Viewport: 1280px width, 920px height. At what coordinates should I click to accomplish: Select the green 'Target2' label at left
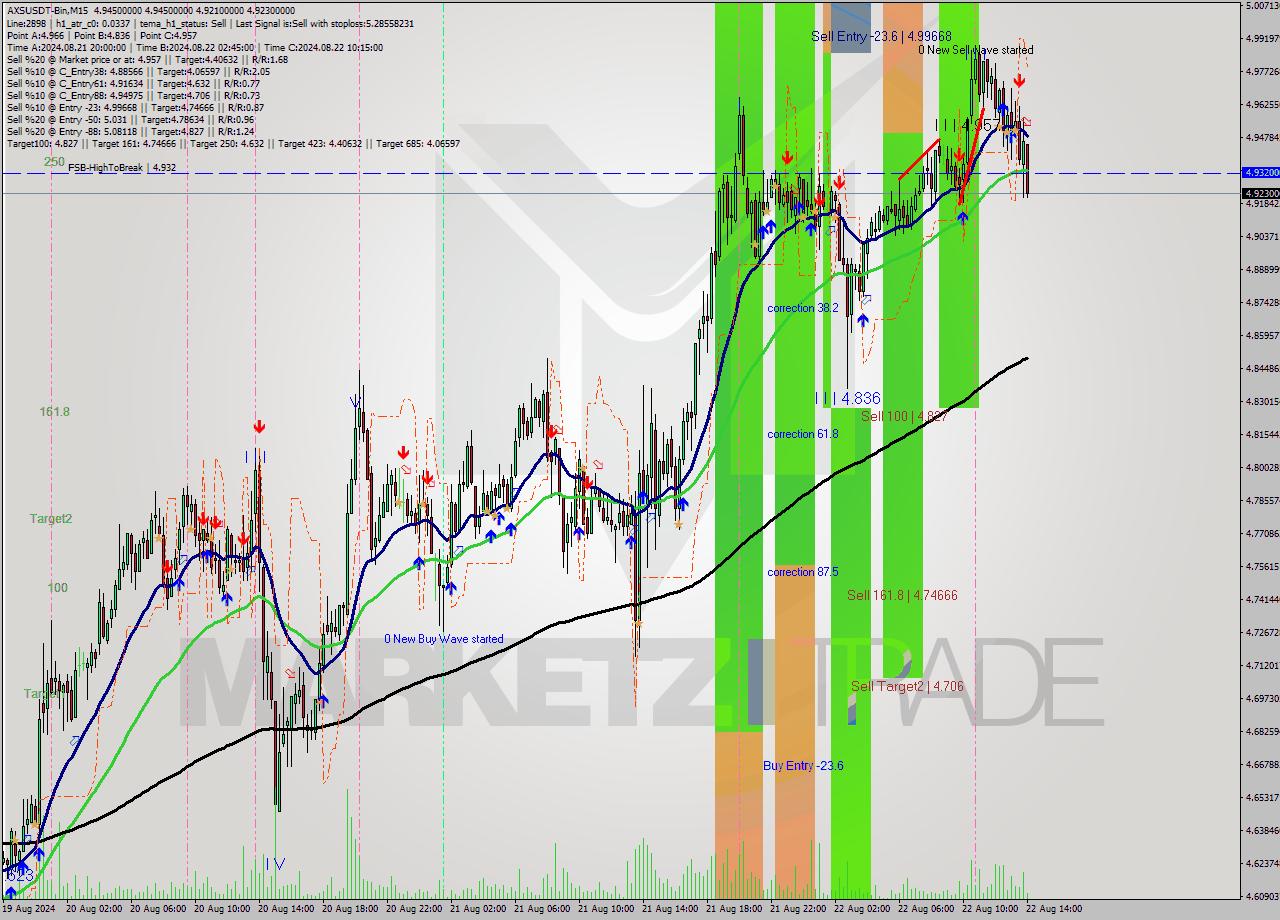point(51,518)
